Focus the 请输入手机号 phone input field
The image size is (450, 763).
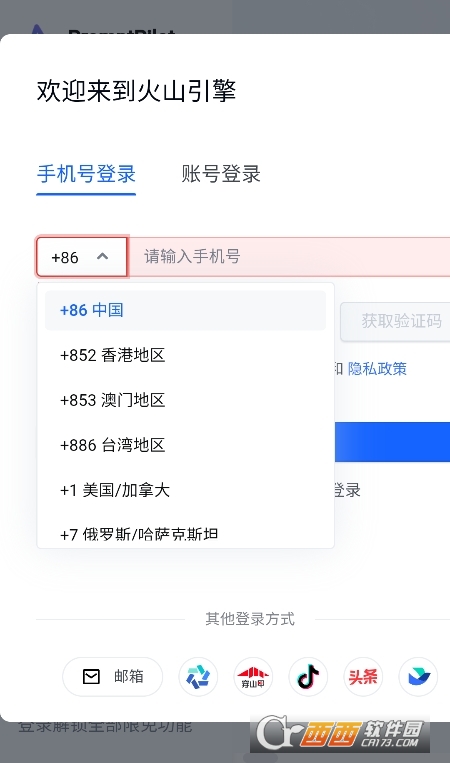tap(289, 257)
